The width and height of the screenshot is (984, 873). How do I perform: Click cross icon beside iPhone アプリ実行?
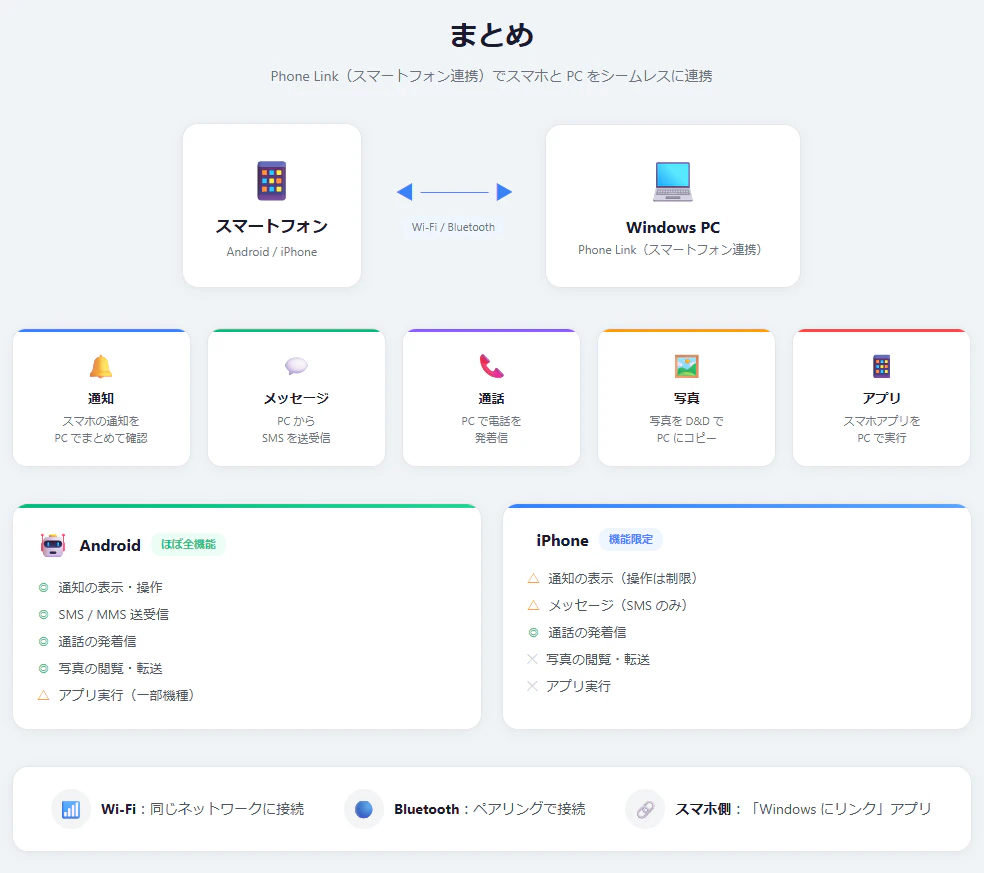[x=533, y=686]
